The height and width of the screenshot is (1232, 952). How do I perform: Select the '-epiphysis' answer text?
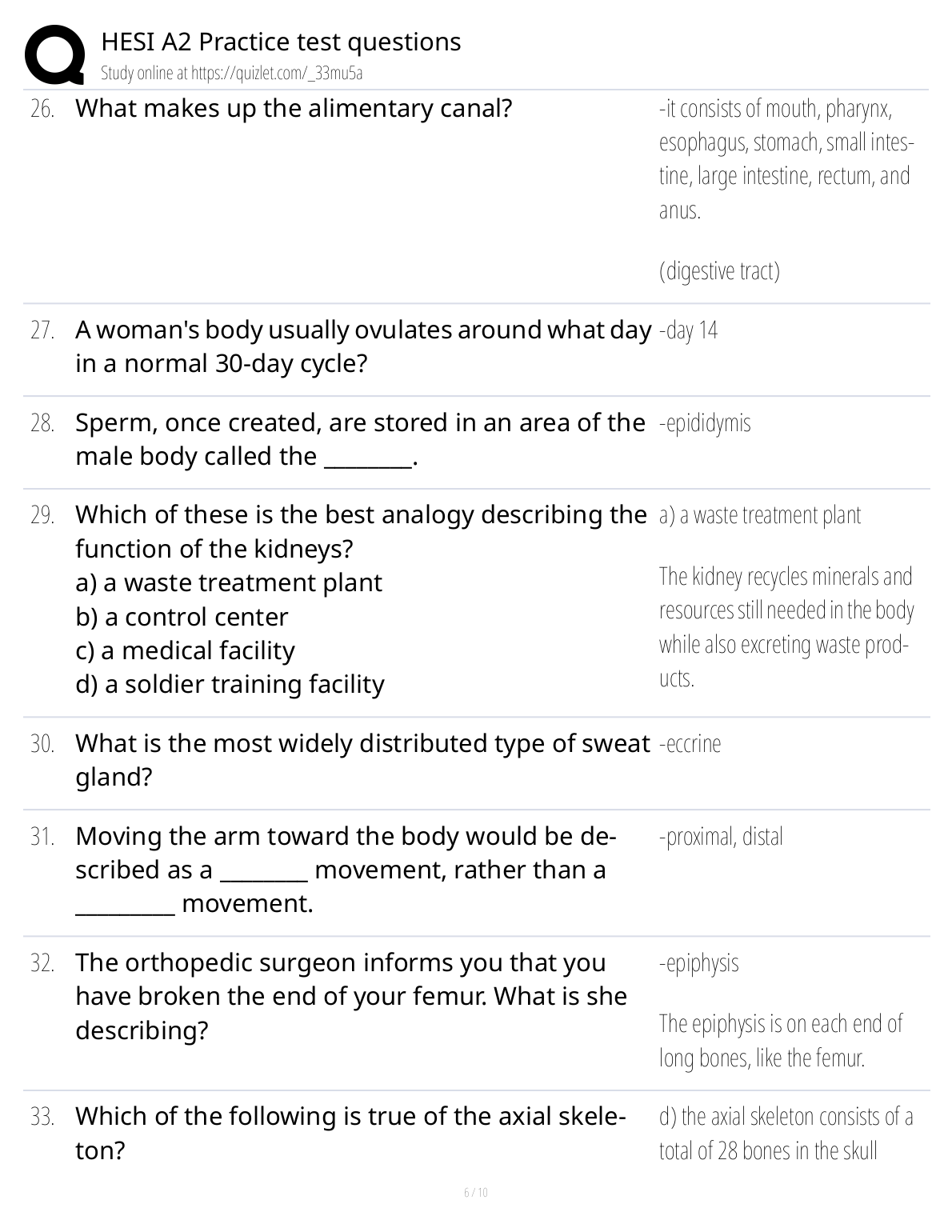(x=698, y=962)
